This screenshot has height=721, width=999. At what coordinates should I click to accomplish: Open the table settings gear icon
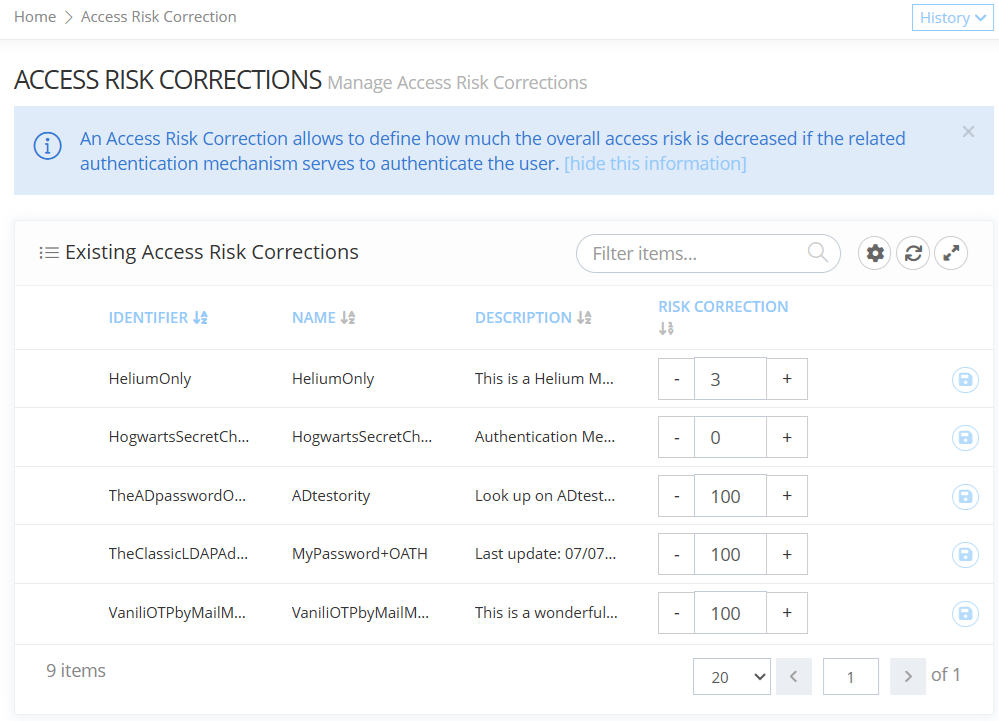point(874,253)
